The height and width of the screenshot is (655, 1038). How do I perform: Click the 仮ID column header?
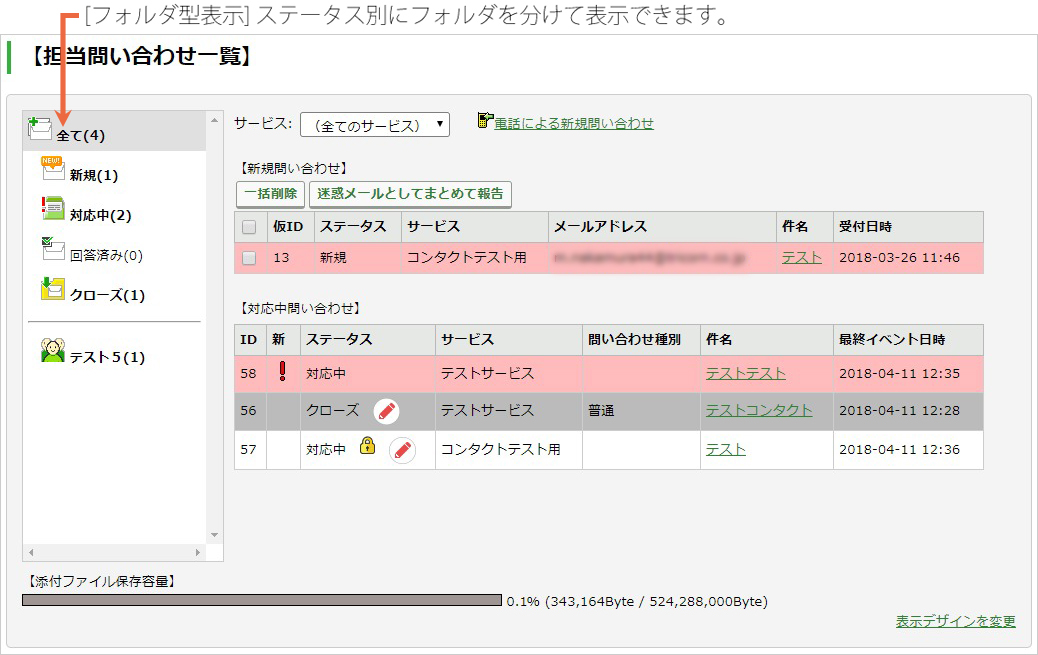[291, 227]
